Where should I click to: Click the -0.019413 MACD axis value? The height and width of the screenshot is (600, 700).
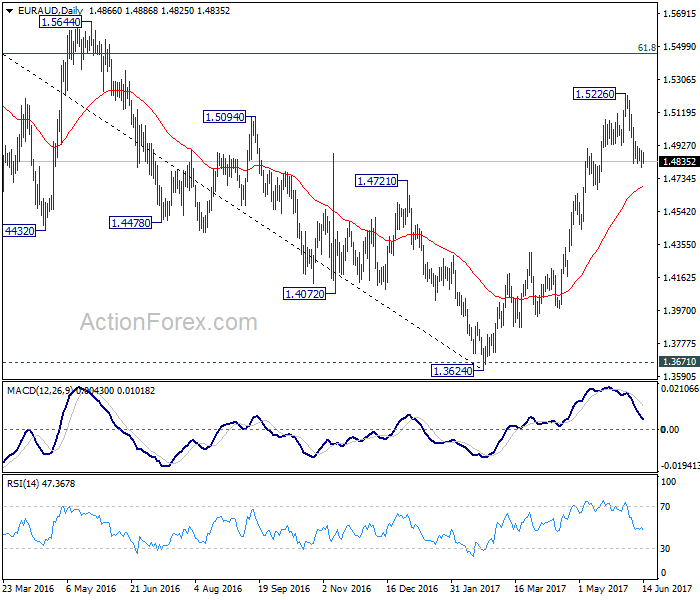680,466
